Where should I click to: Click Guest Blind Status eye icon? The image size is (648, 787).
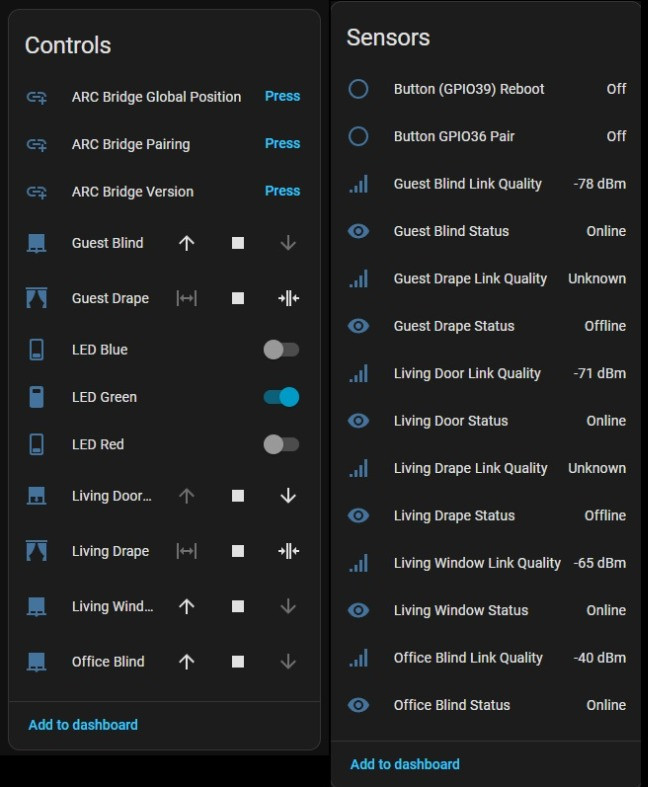358,231
